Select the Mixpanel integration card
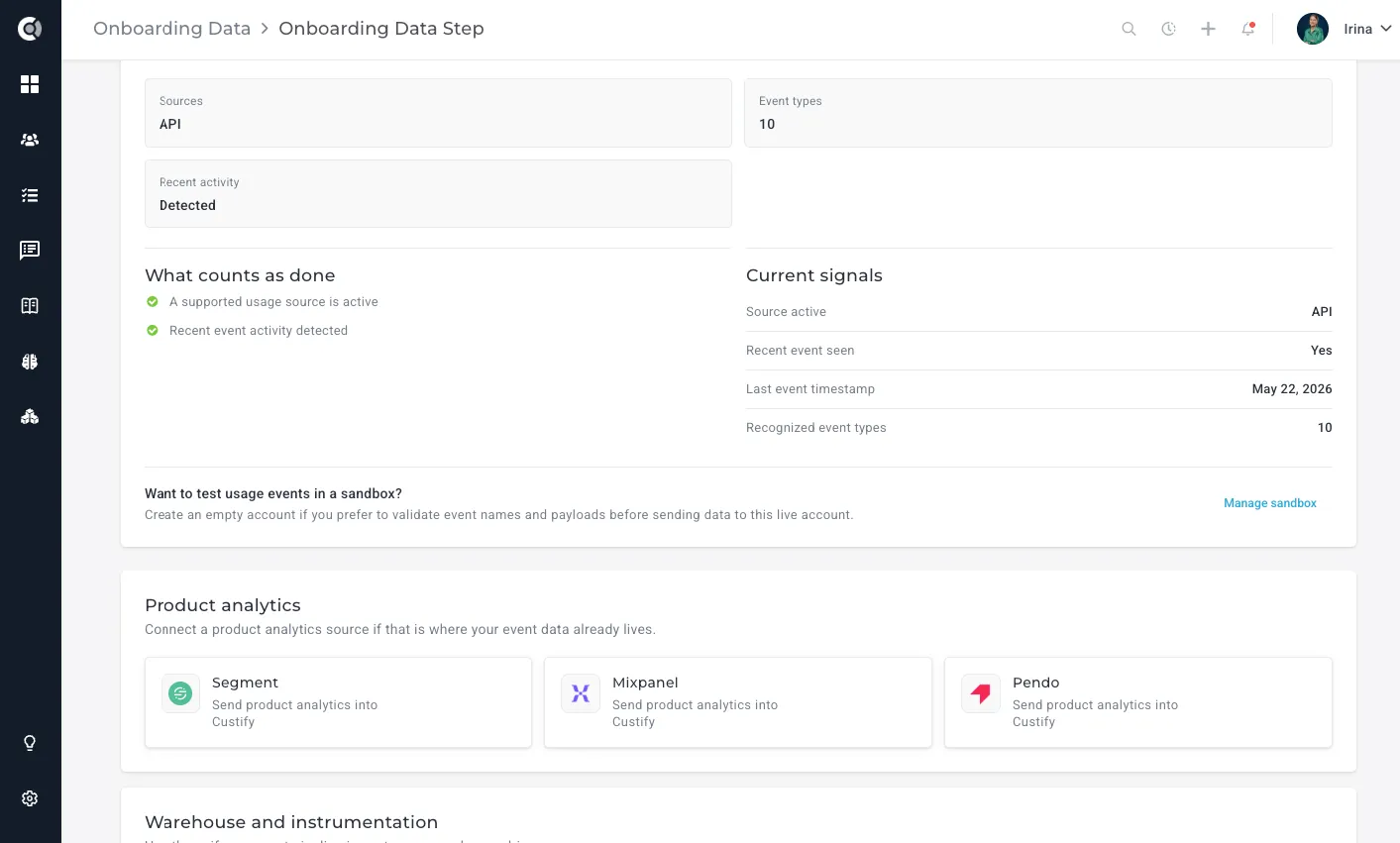 (738, 702)
